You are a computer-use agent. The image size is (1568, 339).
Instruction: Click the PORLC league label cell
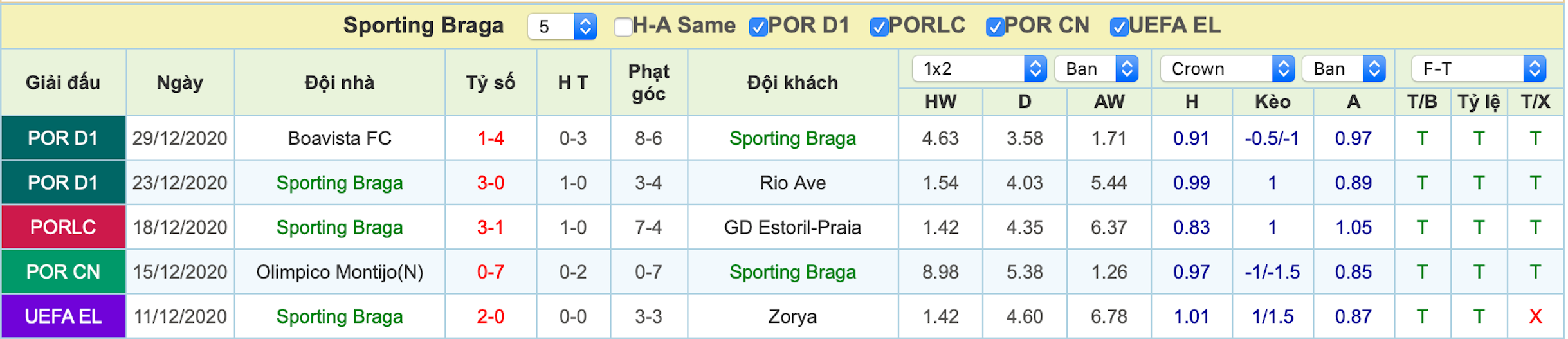coord(63,227)
